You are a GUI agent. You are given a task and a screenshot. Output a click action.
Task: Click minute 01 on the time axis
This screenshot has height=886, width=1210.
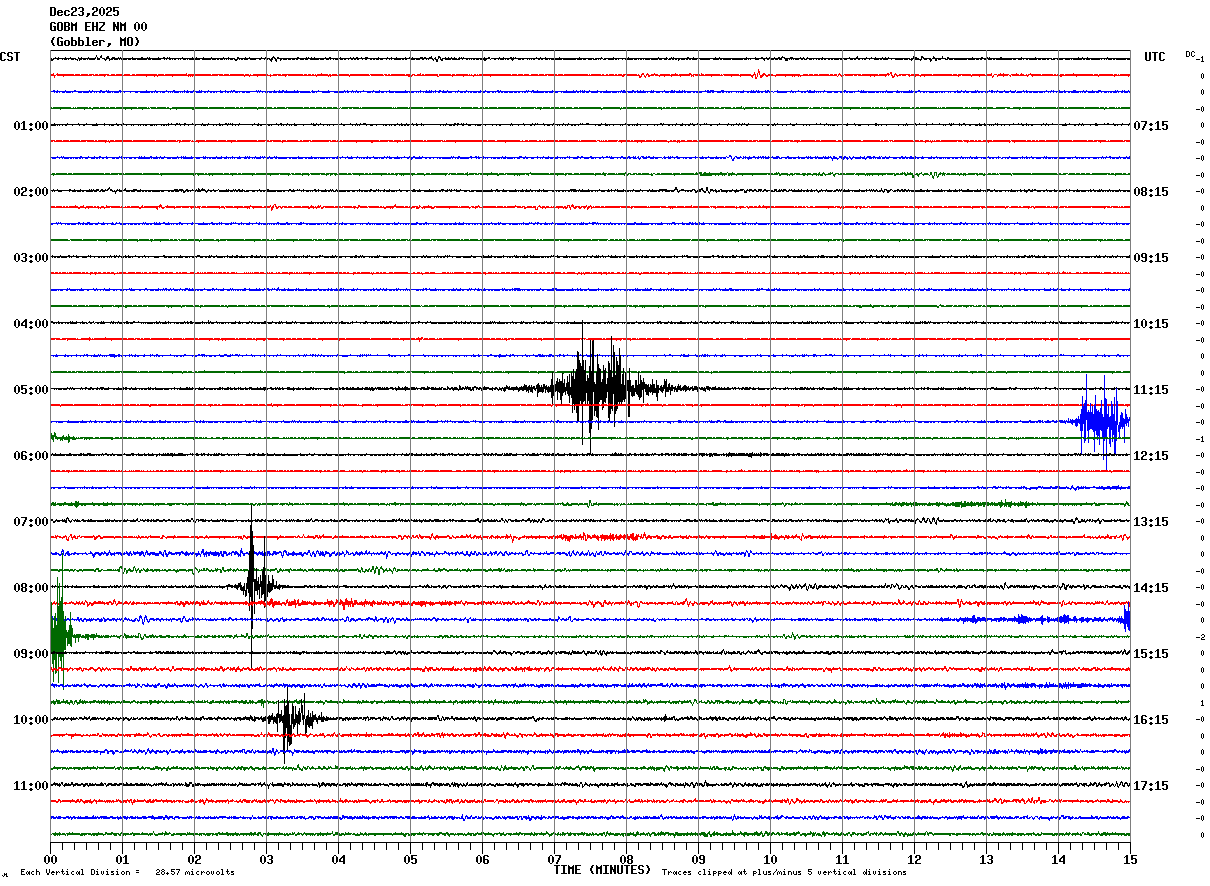point(122,859)
